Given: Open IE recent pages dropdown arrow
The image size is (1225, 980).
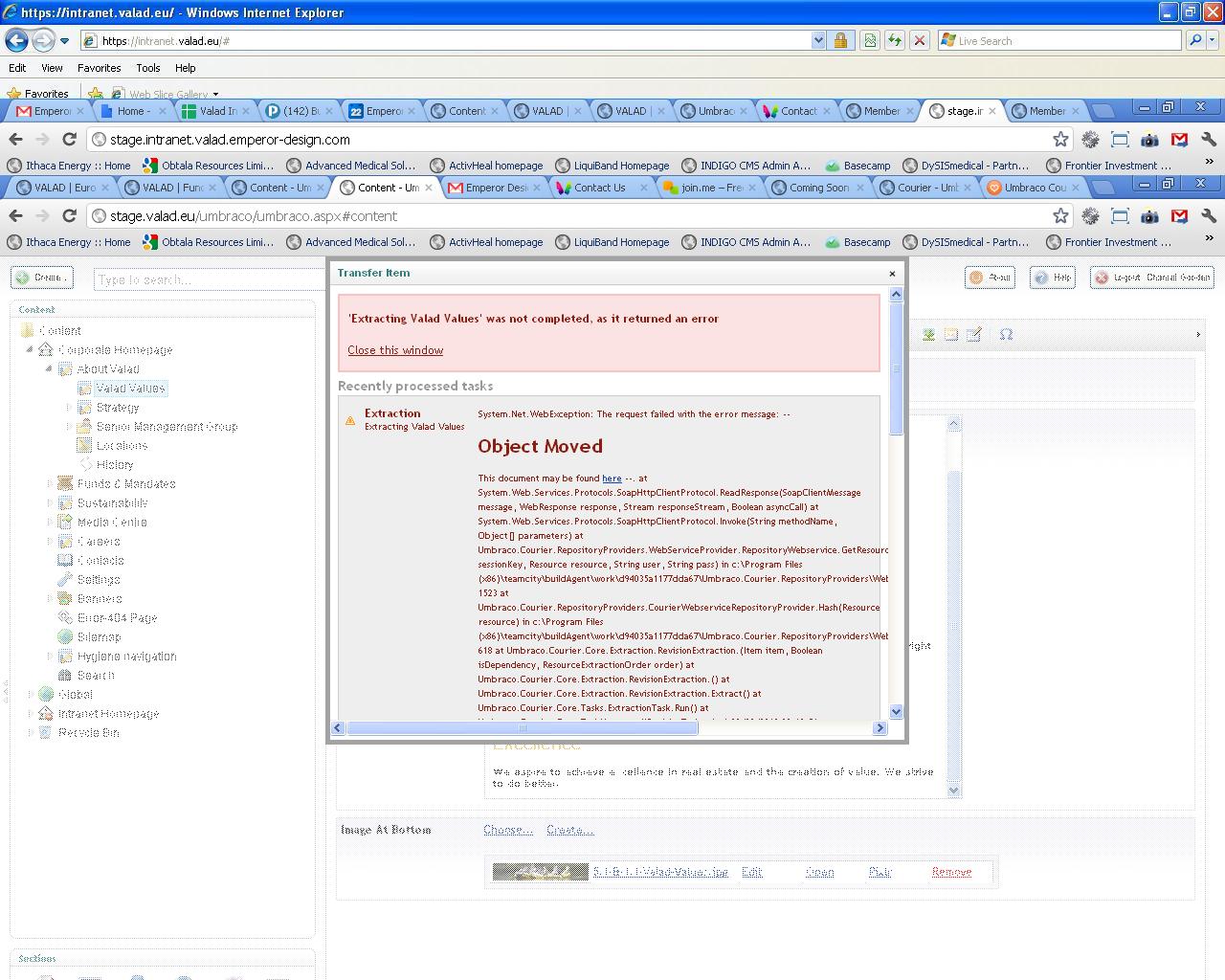Looking at the screenshot, I should (64, 41).
